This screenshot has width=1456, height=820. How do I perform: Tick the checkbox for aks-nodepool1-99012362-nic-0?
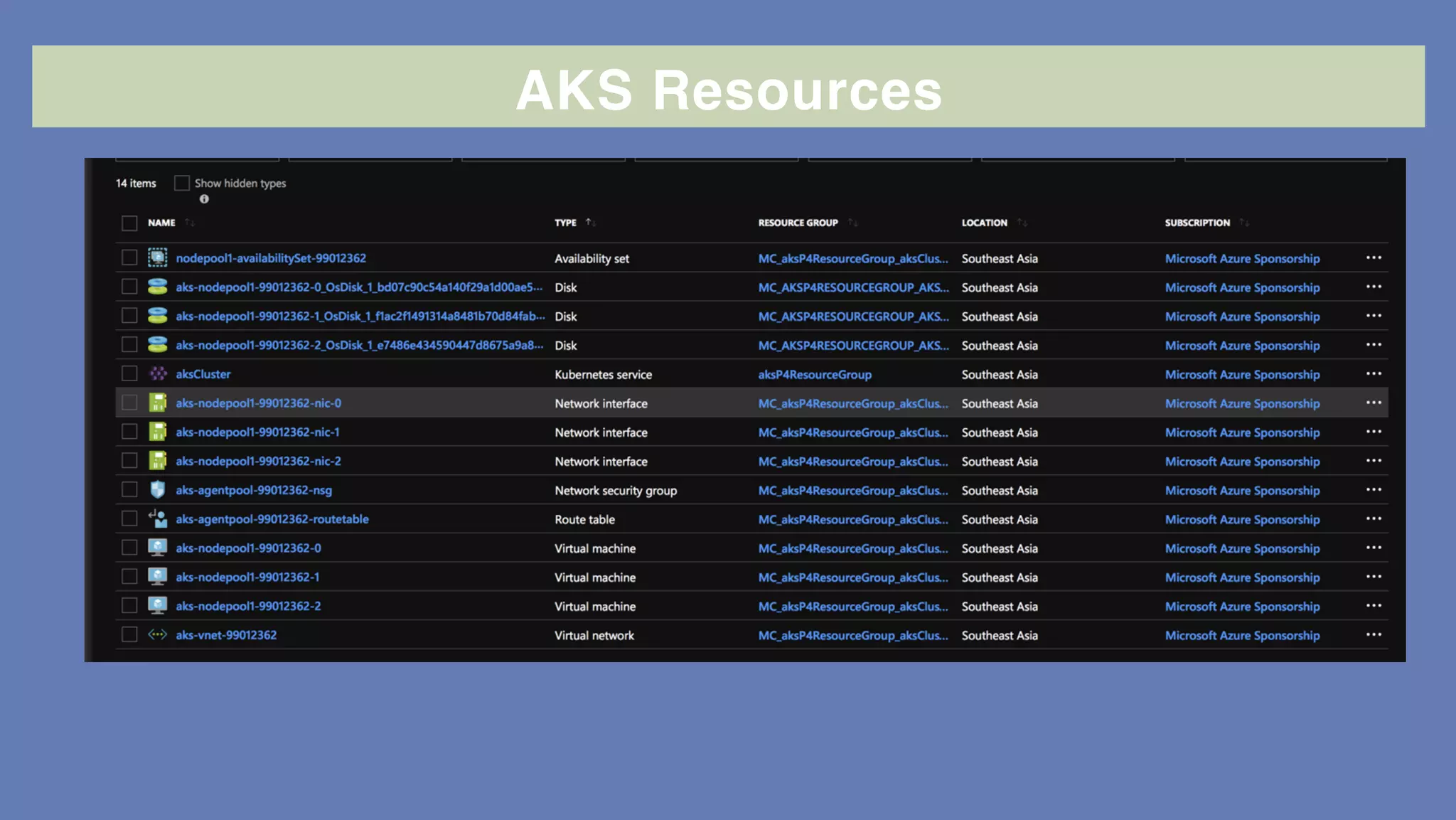(x=129, y=403)
